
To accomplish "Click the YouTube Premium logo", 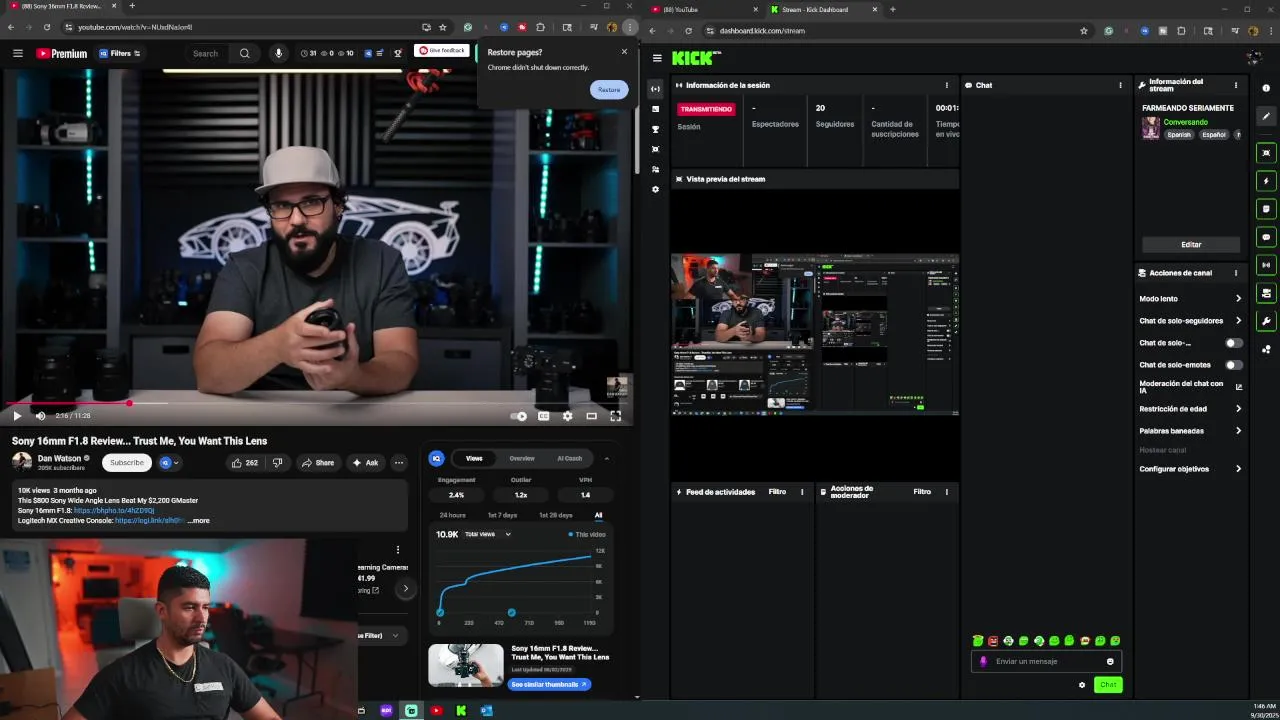I will pos(62,53).
